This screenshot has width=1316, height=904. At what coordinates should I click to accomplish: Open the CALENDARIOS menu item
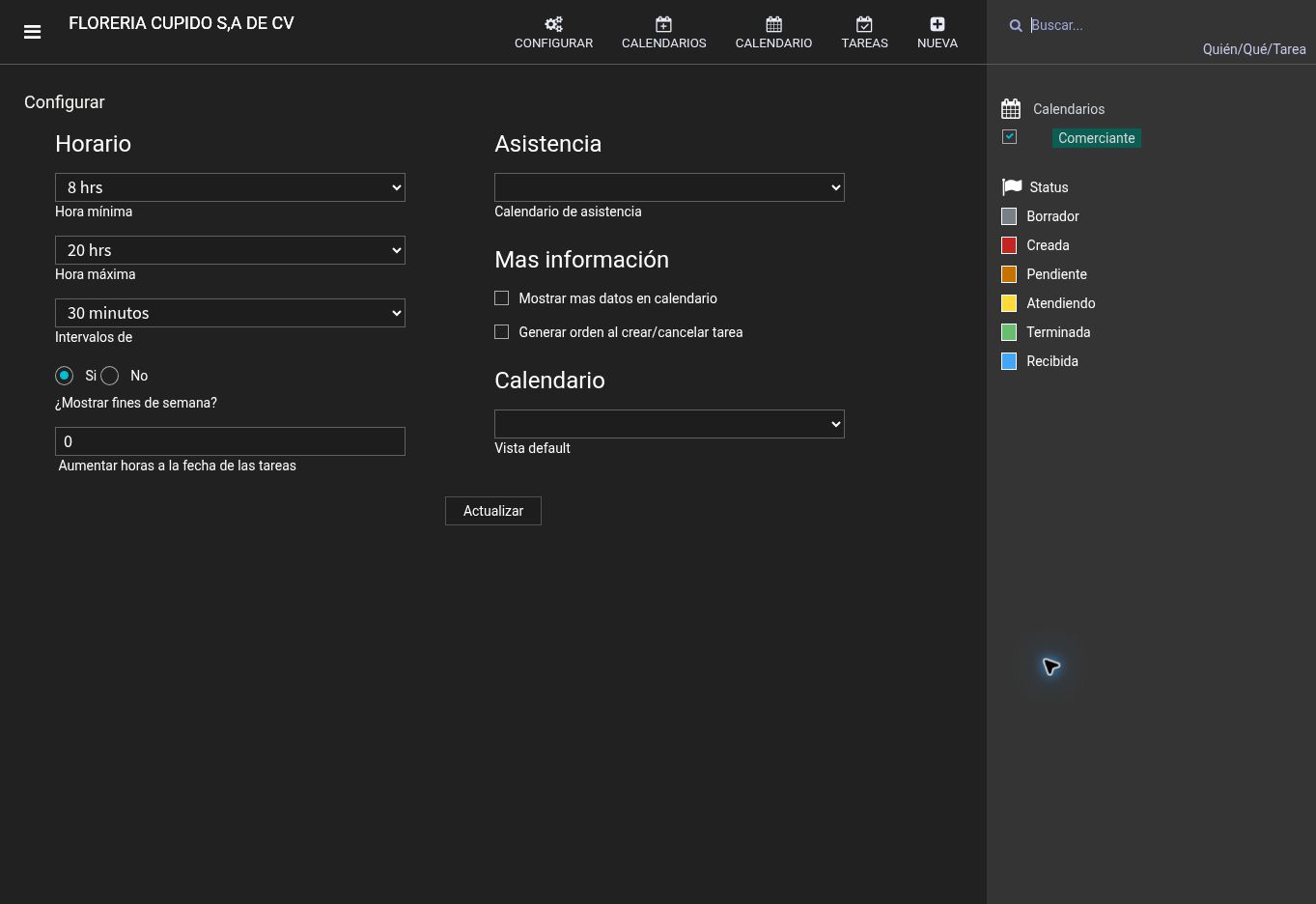point(663,33)
